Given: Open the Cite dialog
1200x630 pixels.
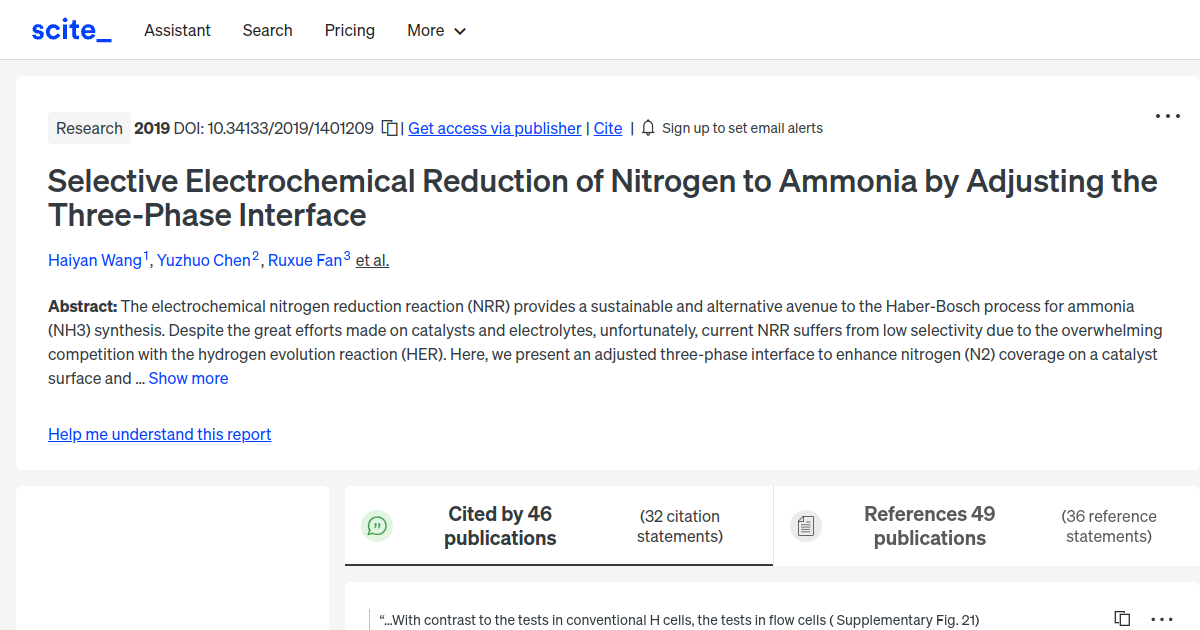Looking at the screenshot, I should [607, 128].
